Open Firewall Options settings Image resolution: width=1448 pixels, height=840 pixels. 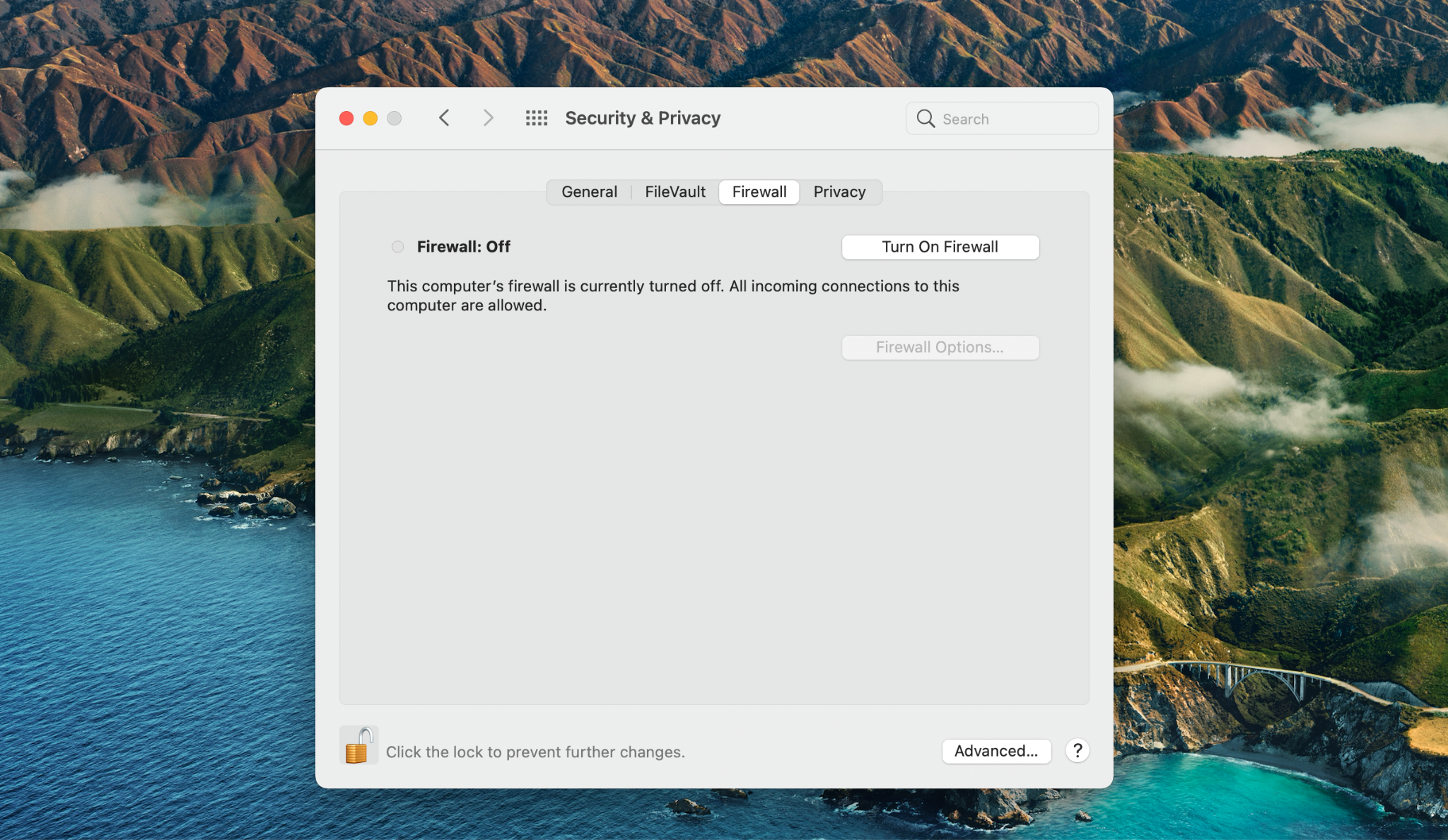[x=939, y=346]
